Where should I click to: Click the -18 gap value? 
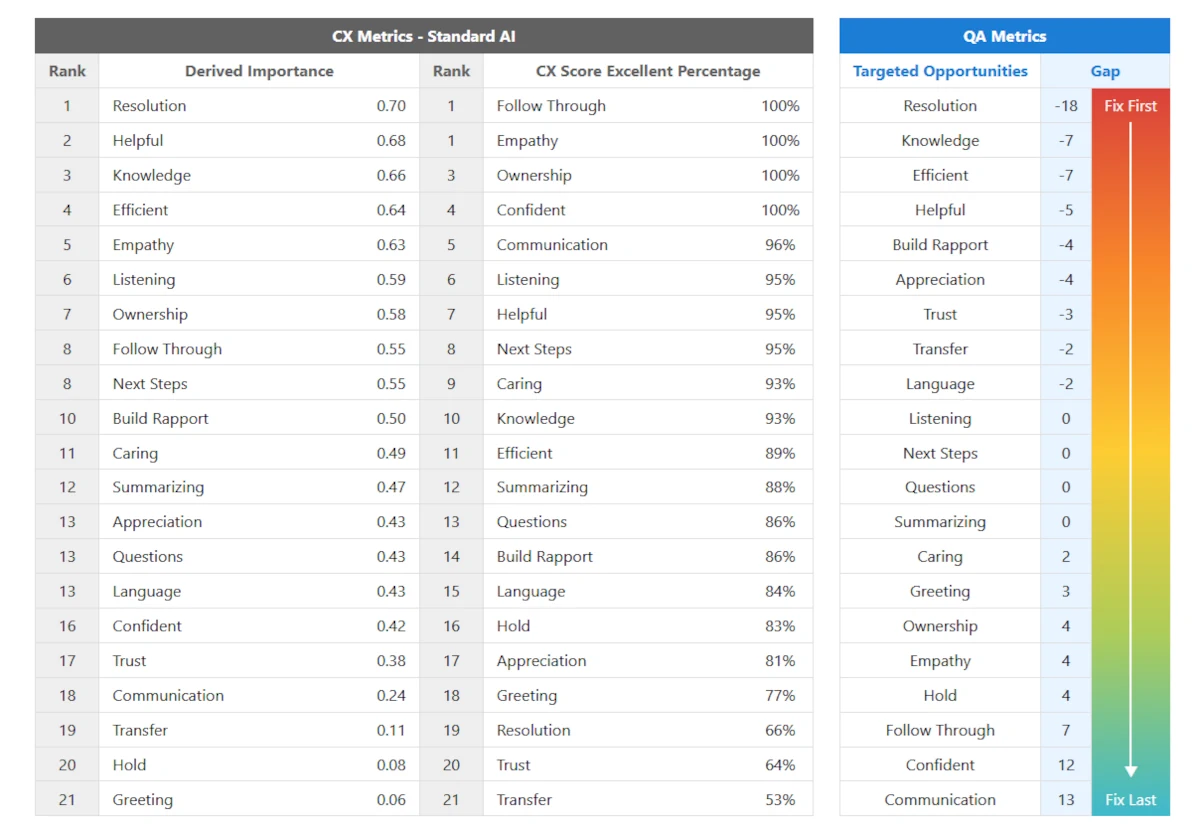[1066, 106]
